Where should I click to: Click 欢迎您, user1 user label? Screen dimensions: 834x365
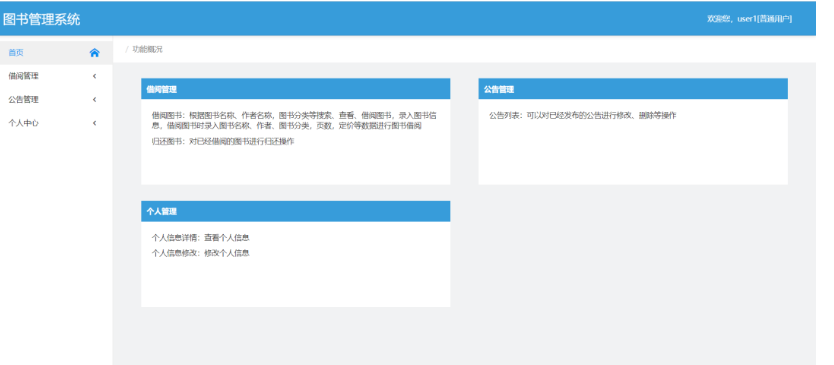[x=749, y=19]
